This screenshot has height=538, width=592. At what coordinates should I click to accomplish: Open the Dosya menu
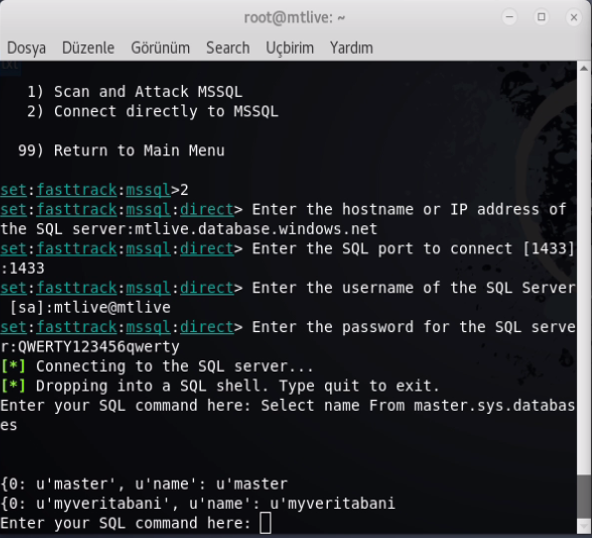pos(26,48)
